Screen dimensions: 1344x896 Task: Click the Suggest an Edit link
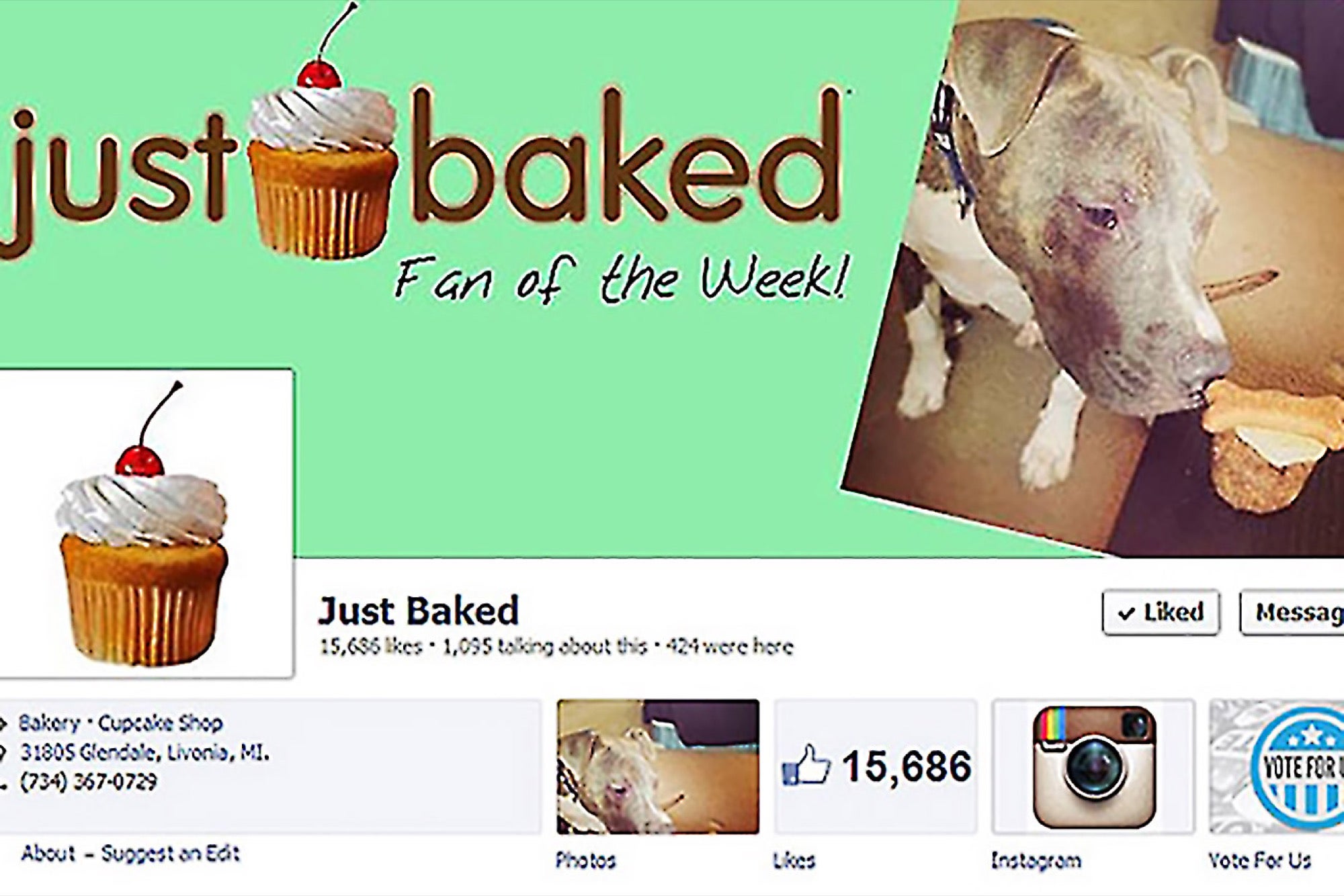(x=170, y=854)
